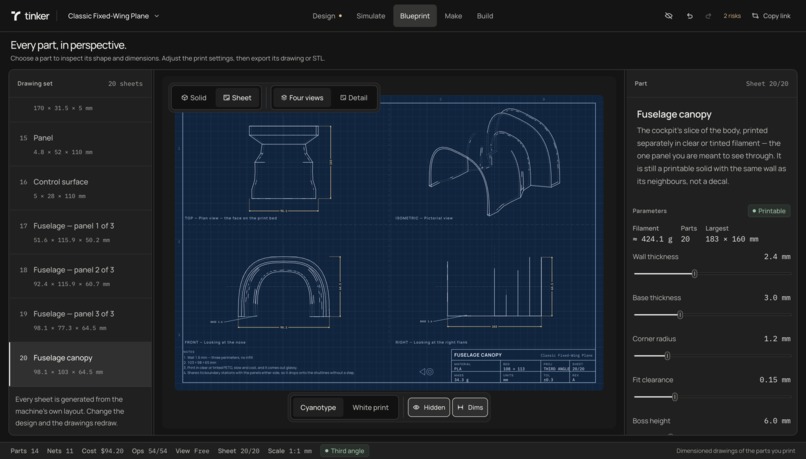Click the top plan view drawing
The width and height of the screenshot is (806, 459).
click(284, 162)
